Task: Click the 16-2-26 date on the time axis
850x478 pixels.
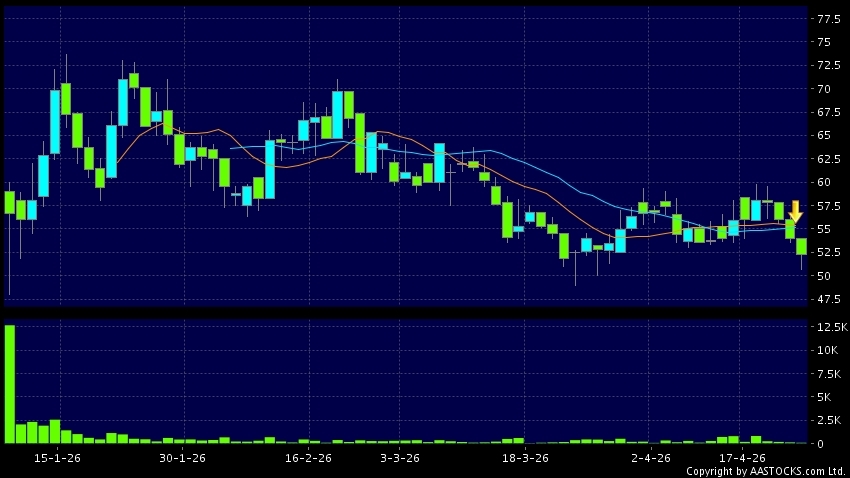Action: coord(308,458)
